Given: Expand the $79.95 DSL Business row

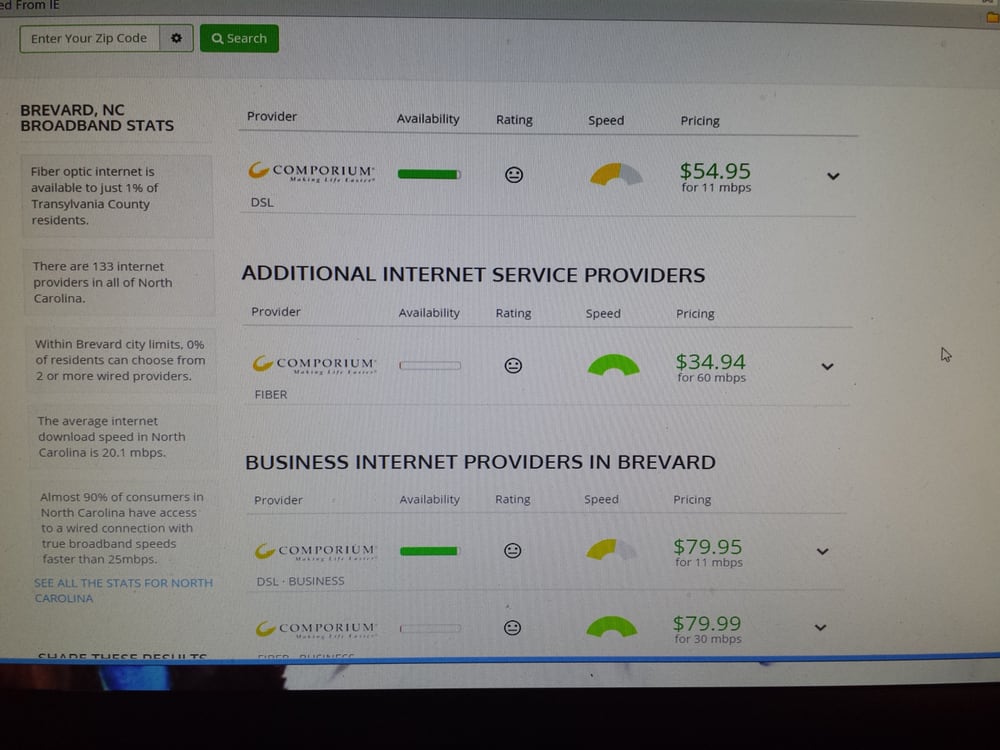Looking at the screenshot, I should coord(823,551).
